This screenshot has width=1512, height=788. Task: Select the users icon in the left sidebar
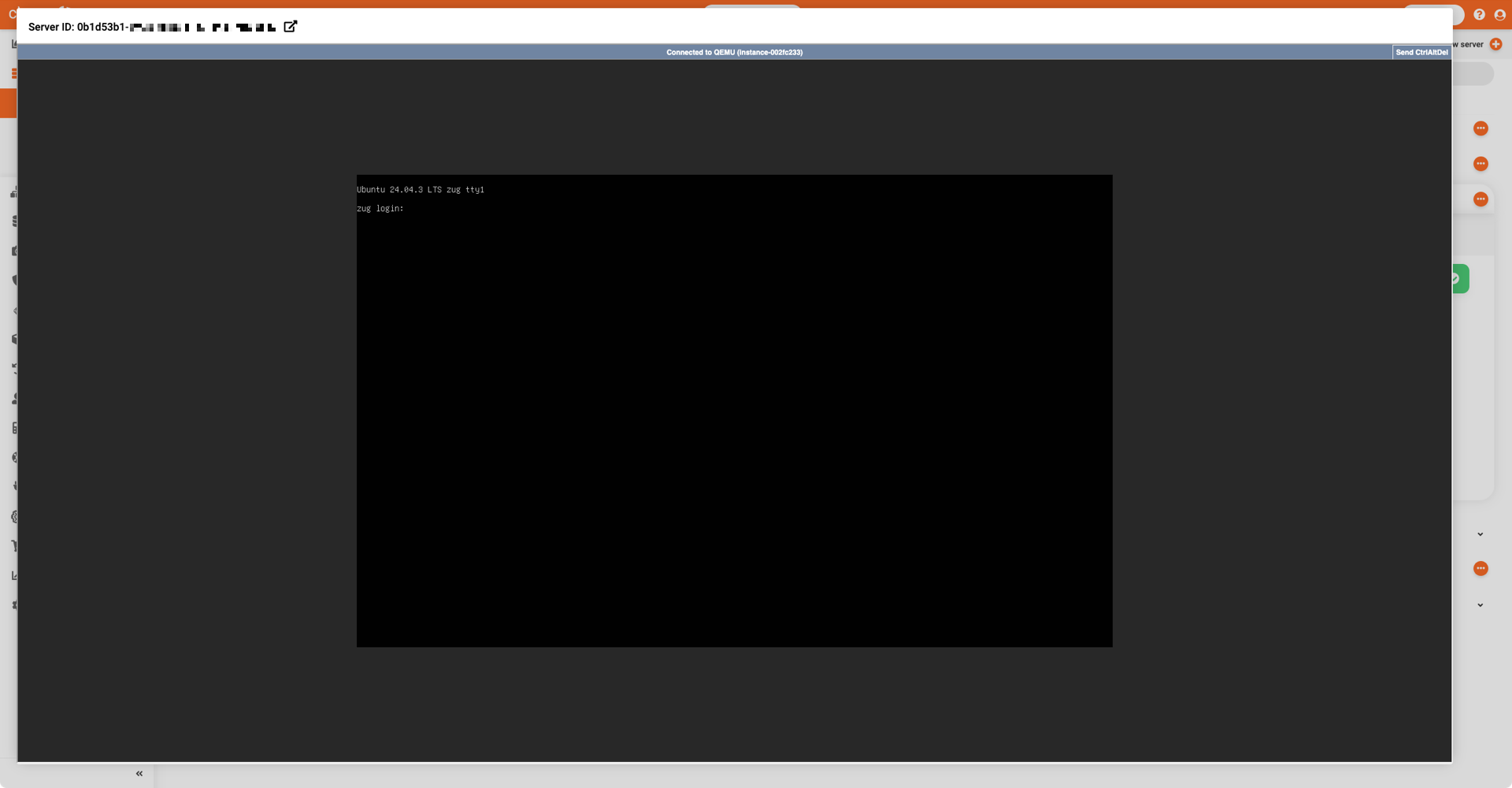click(x=14, y=398)
